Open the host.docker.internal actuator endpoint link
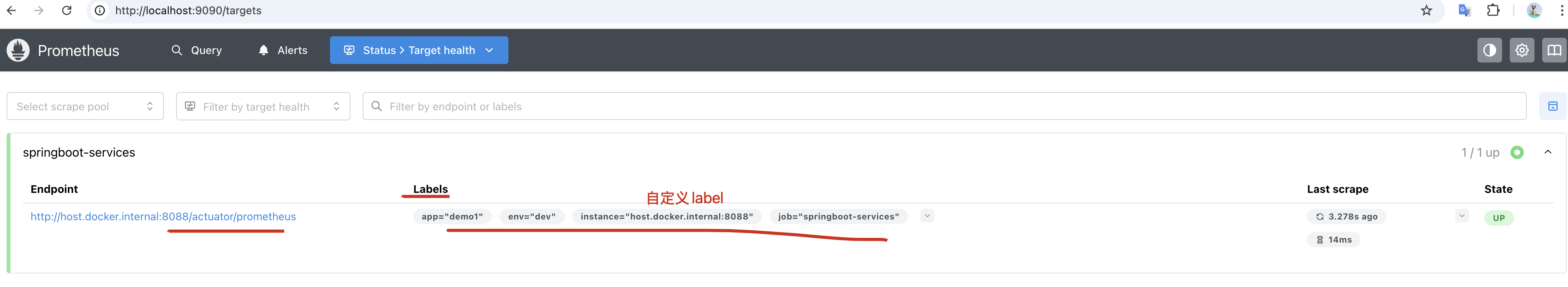1568x287 pixels. pyautogui.click(x=163, y=216)
